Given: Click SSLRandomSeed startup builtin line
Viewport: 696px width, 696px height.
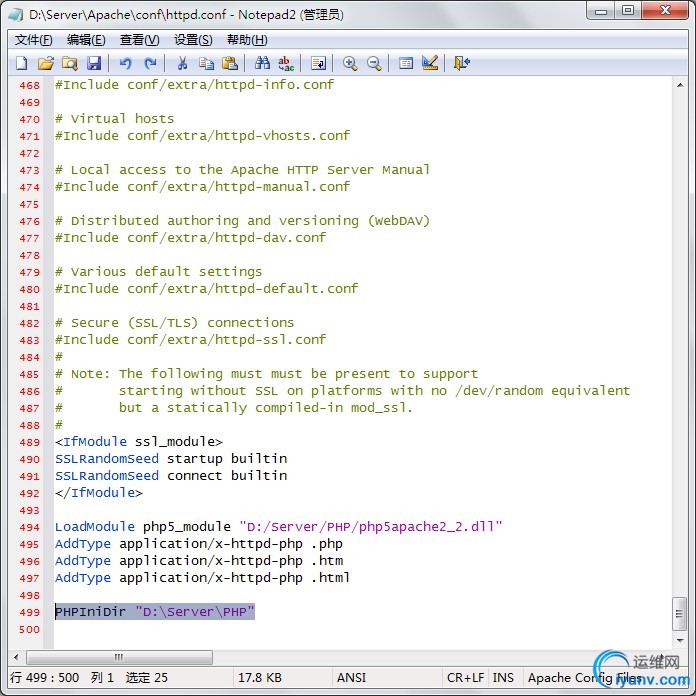Looking at the screenshot, I should tap(171, 459).
